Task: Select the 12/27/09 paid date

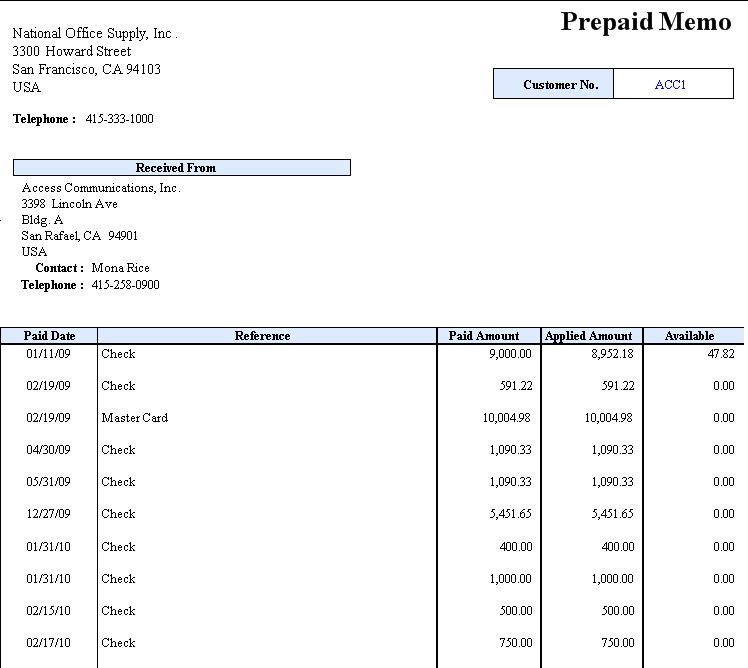Action: 48,514
